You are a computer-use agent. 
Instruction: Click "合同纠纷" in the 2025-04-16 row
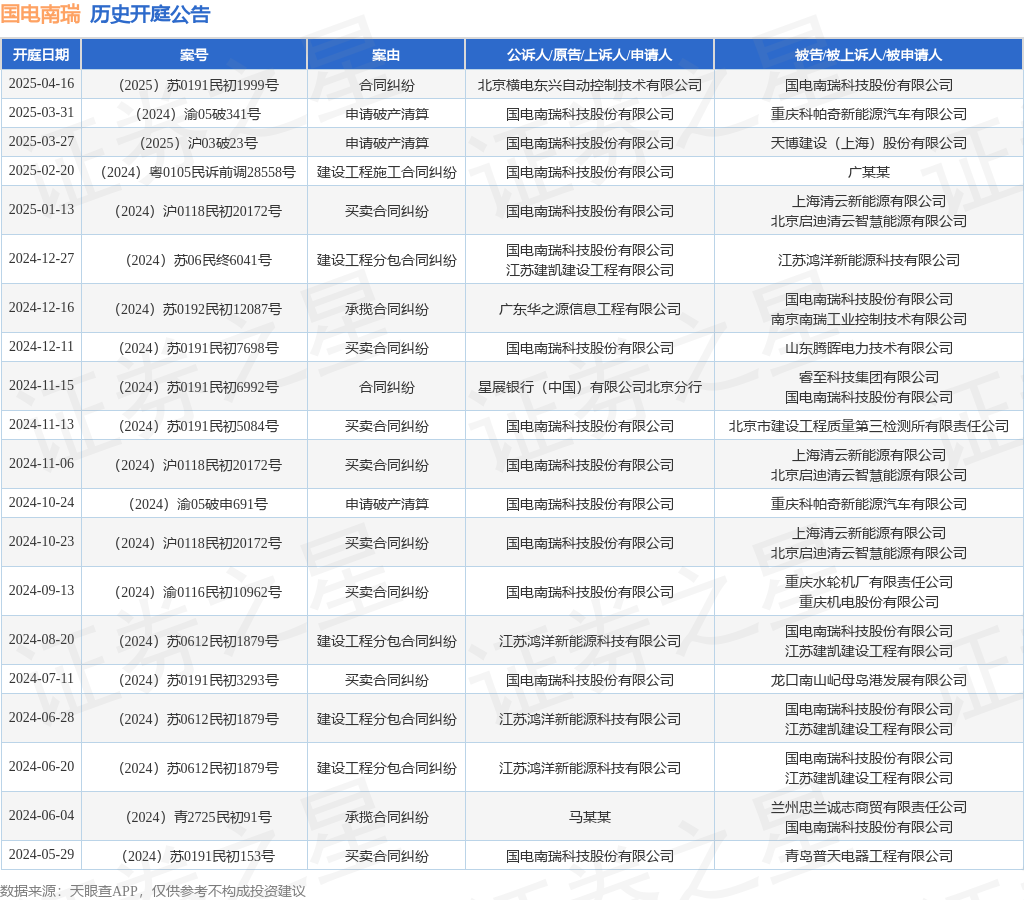tap(386, 86)
